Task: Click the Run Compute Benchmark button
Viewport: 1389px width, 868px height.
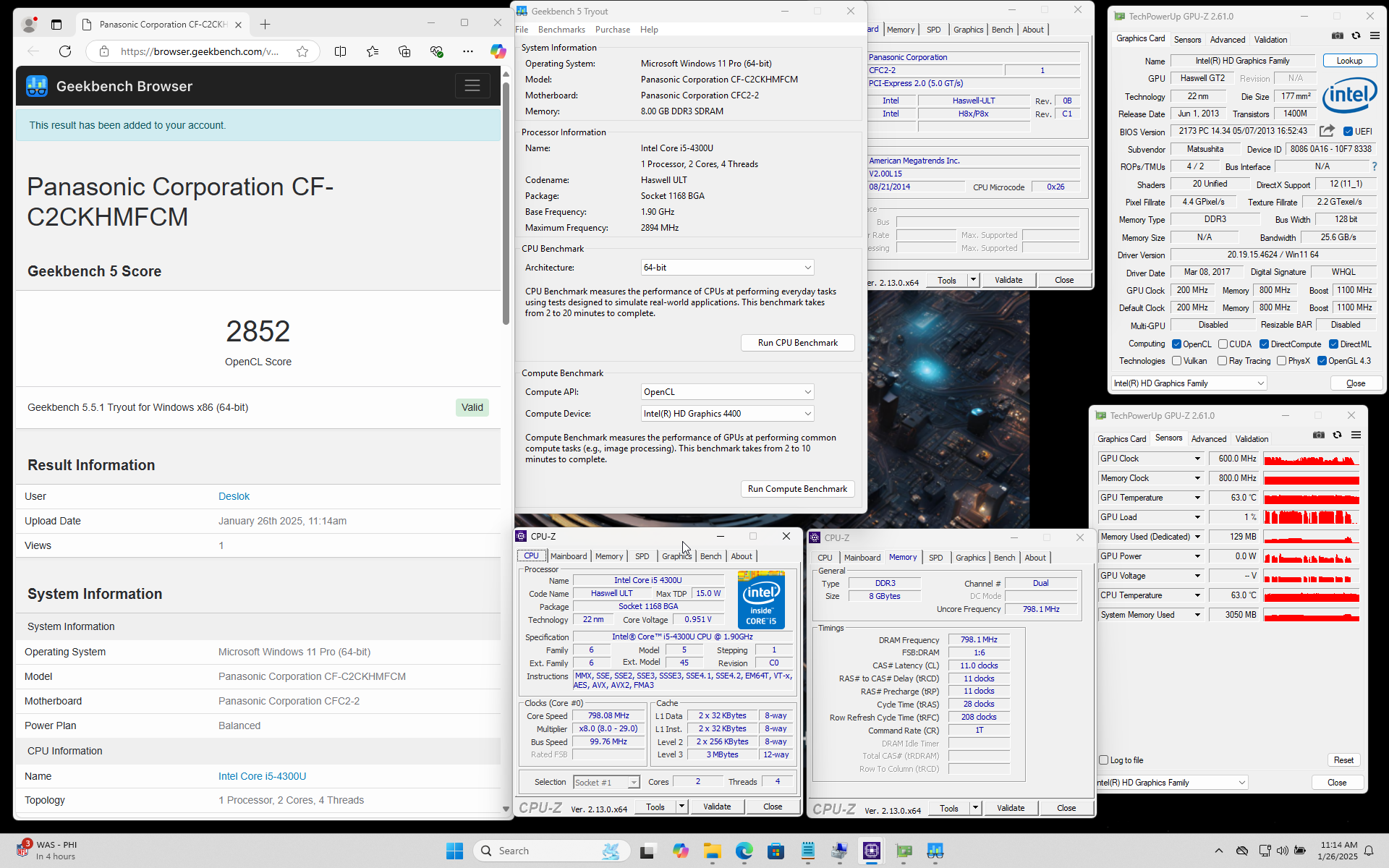Action: [x=797, y=489]
